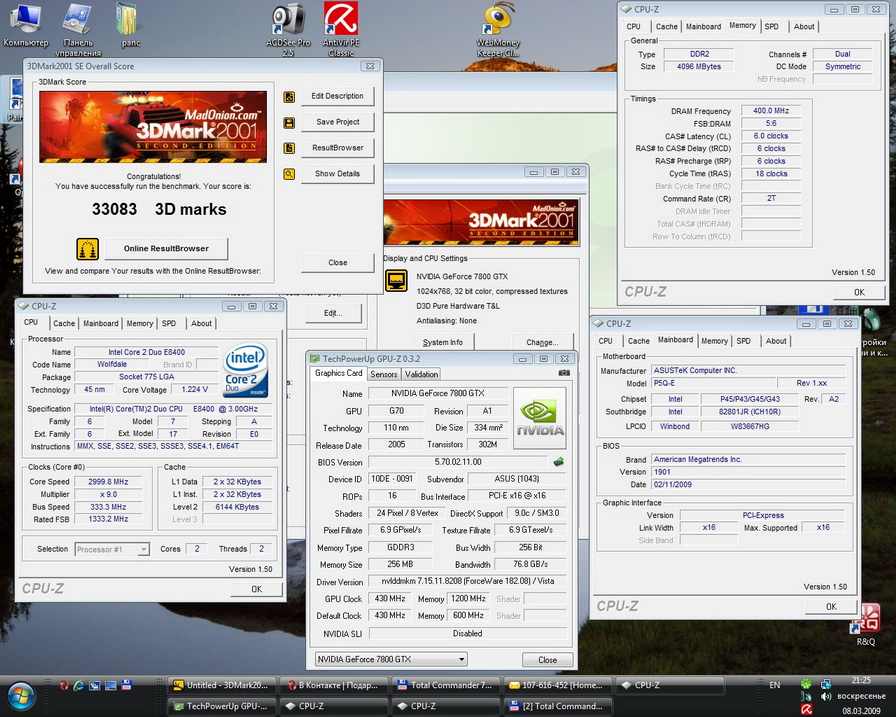Click the green ICQ flower tray icon
This screenshot has height=717, width=896.
pos(806,684)
